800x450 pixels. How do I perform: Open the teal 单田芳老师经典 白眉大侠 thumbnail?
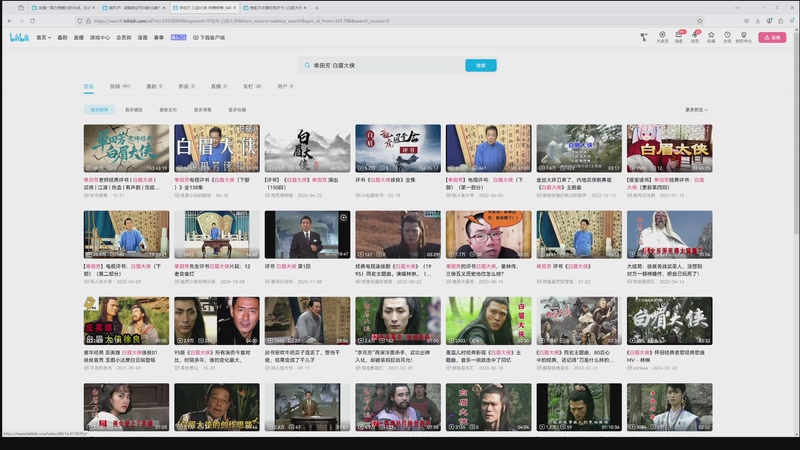coord(127,148)
